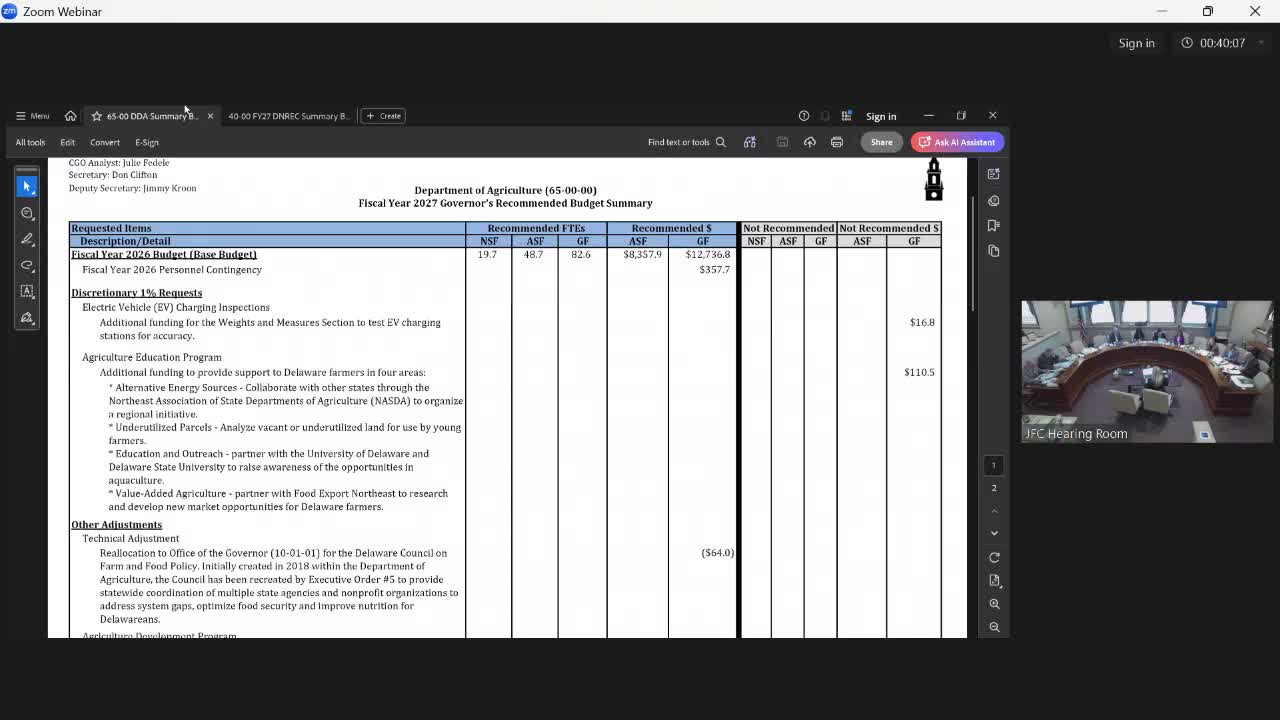
Task: Open the bookmarks panel icon
Action: [x=994, y=226]
